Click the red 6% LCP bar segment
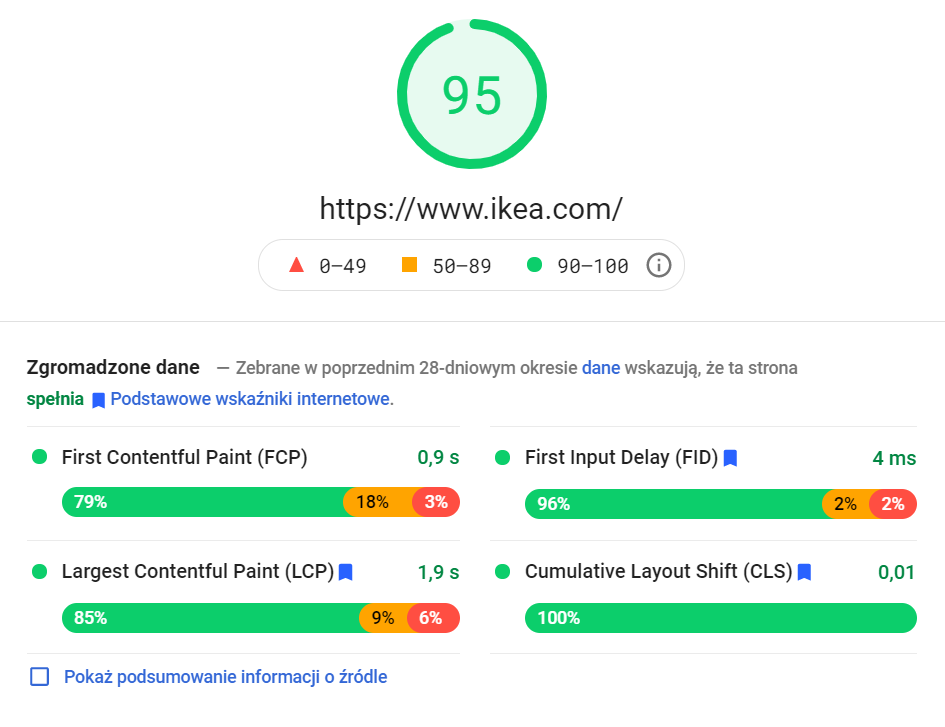 [433, 618]
